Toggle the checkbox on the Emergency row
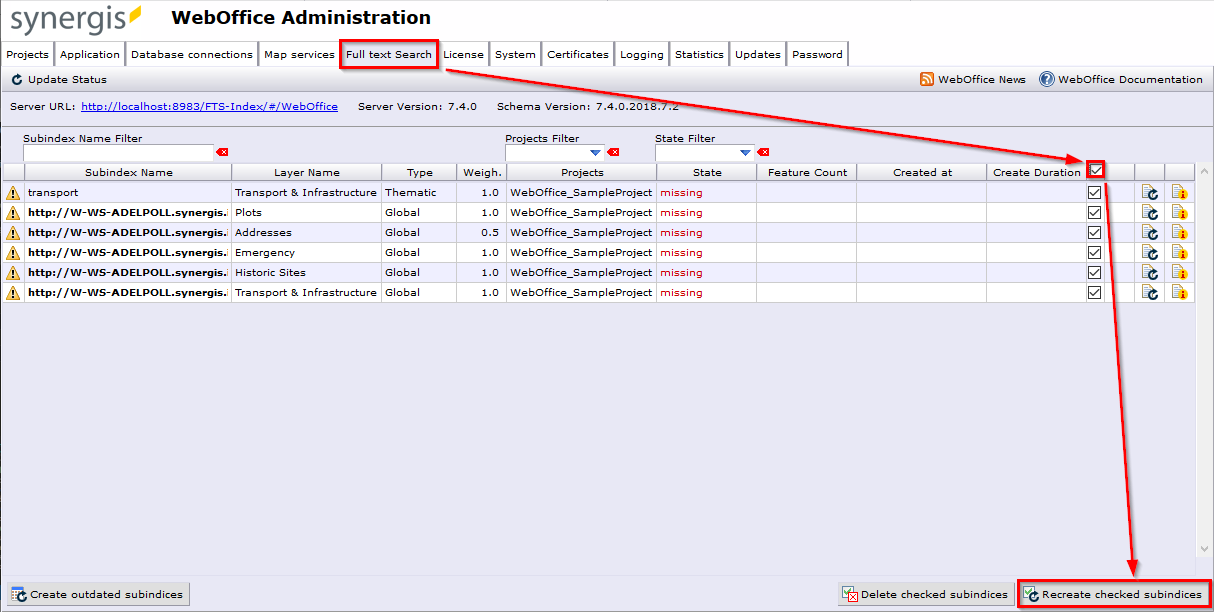The height and width of the screenshot is (612, 1214). (1095, 252)
